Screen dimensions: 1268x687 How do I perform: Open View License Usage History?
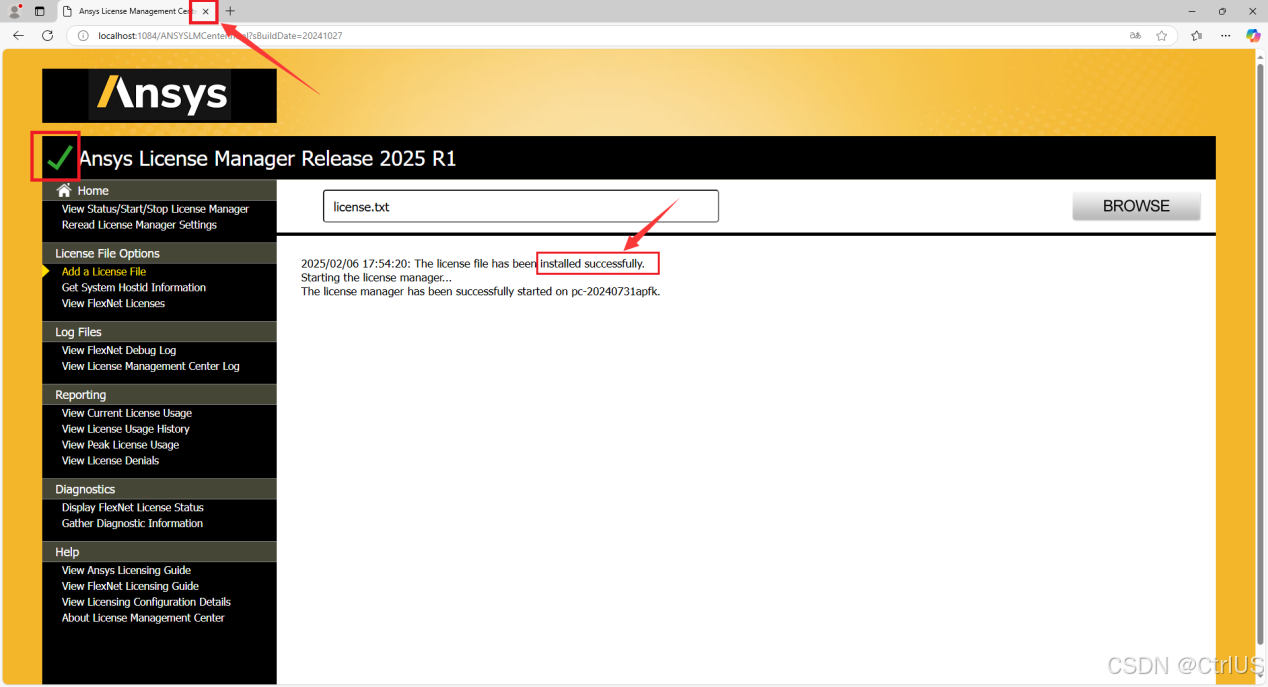[126, 429]
